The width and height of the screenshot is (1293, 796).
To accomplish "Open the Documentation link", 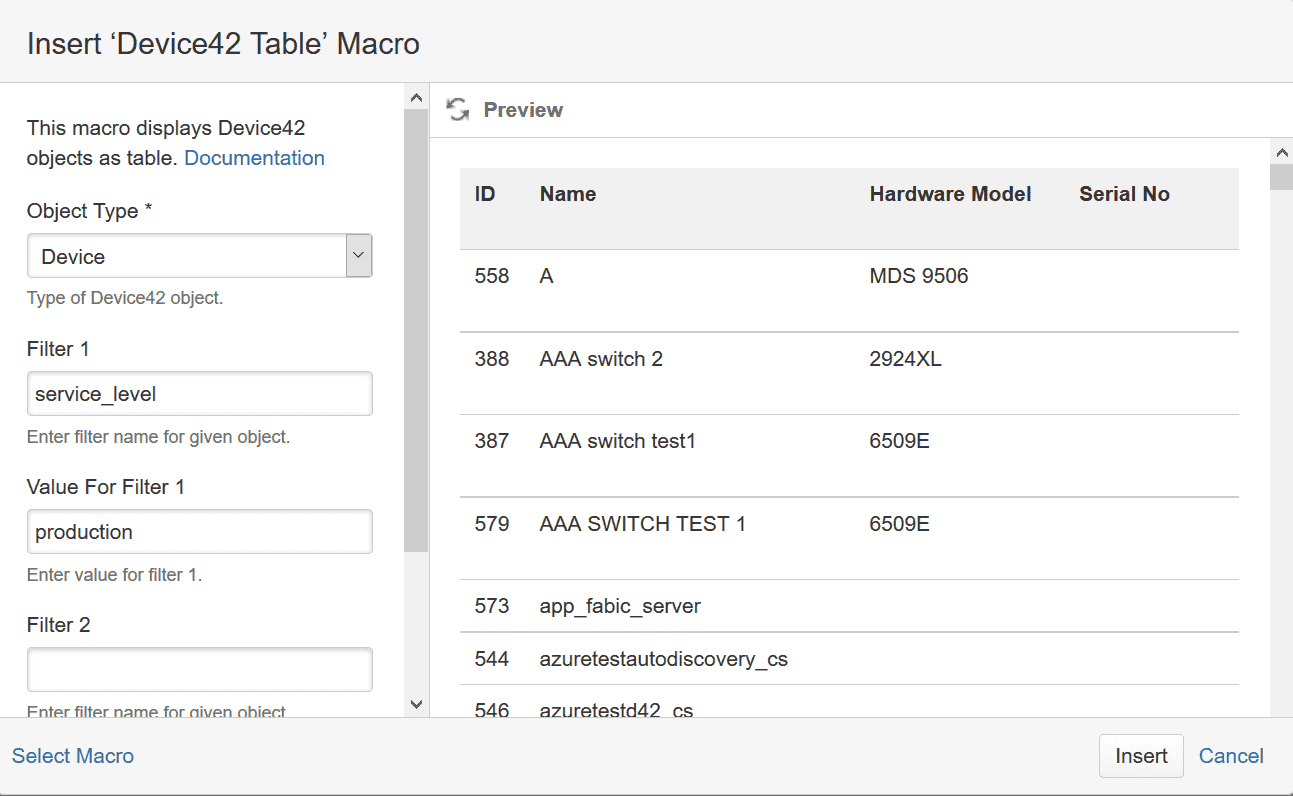I will [x=254, y=158].
